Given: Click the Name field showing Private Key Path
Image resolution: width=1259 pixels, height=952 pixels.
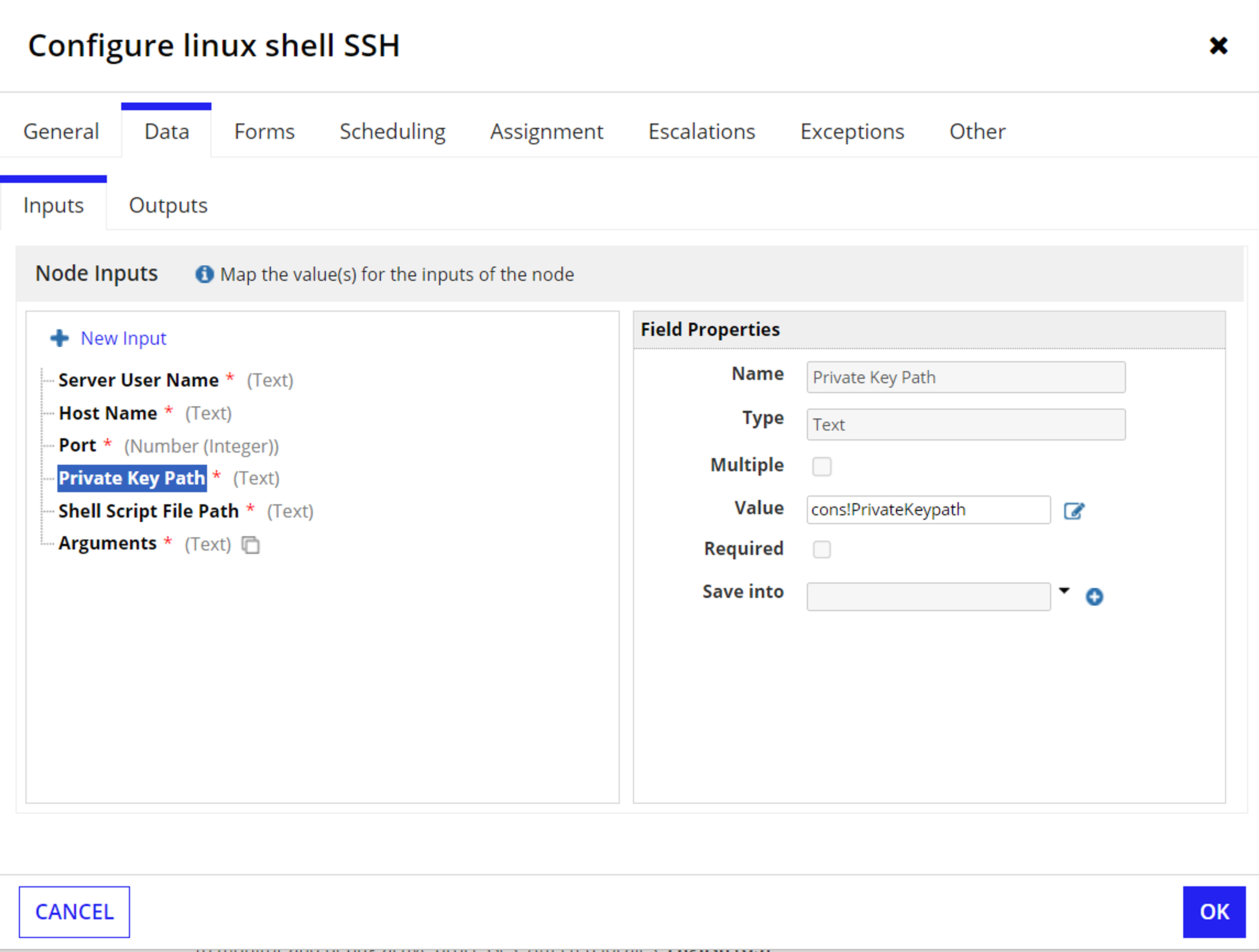Looking at the screenshot, I should (x=966, y=377).
